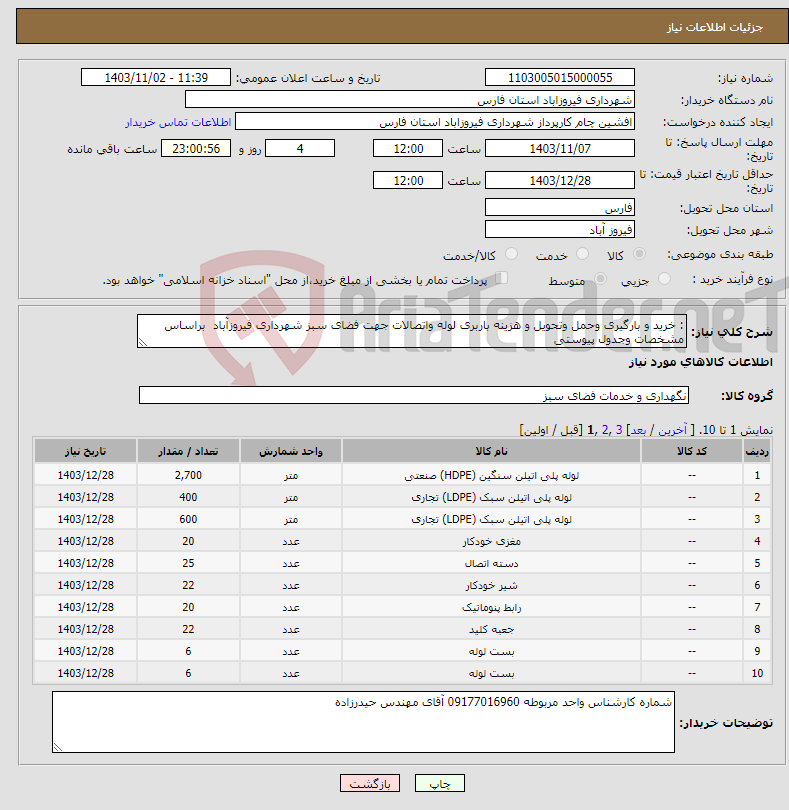Go to page 3 of items
Viewport: 789px width, 810px height.
618,430
